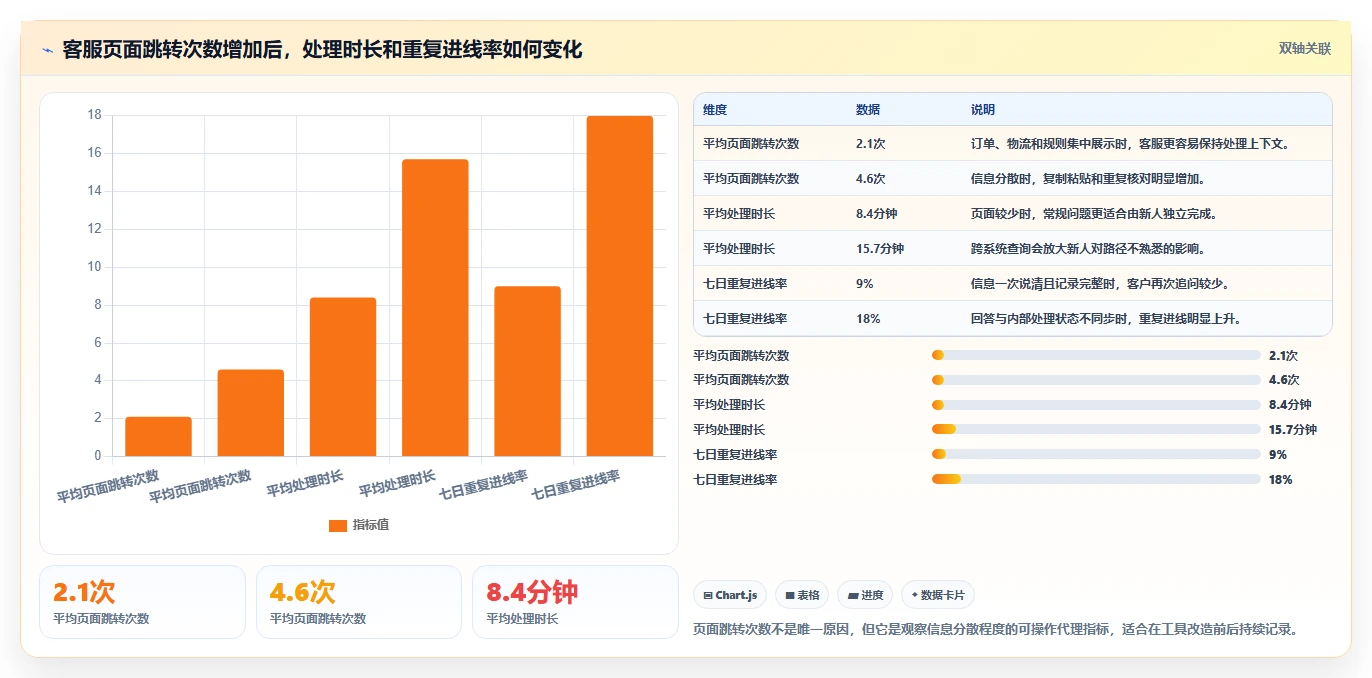Click the progress bar labeled 4.6次
This screenshot has height=678, width=1372.
tap(1096, 380)
